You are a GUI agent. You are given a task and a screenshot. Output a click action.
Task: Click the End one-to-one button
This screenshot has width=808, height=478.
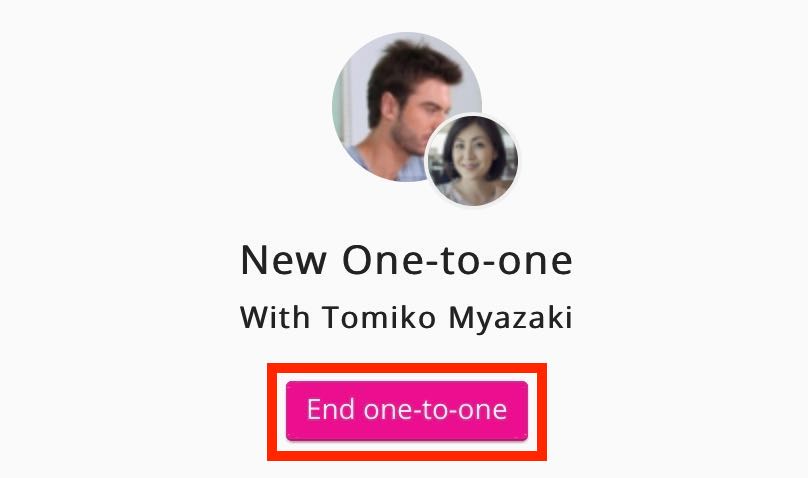click(x=407, y=411)
